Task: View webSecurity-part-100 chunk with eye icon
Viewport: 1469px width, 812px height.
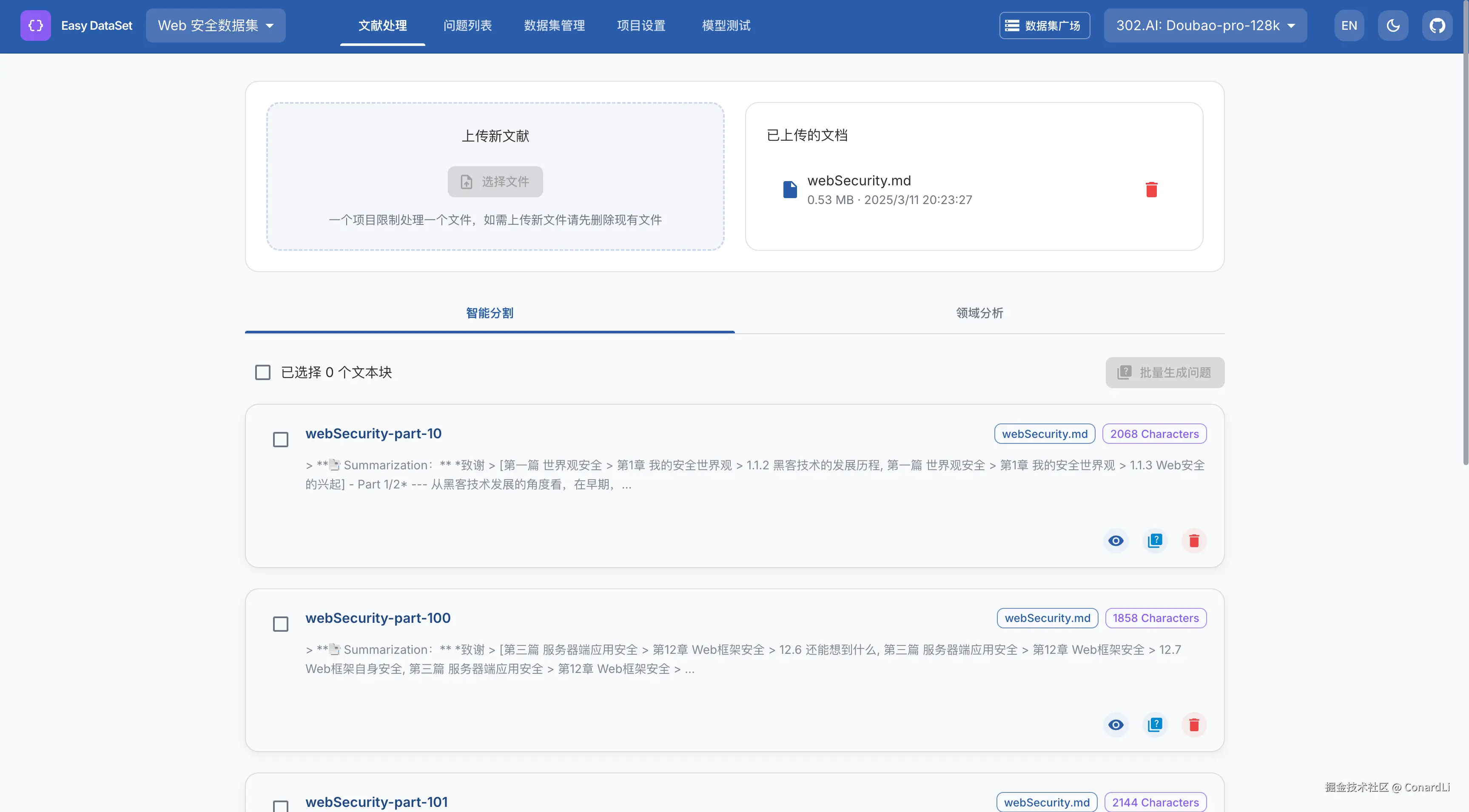Action: click(x=1116, y=724)
